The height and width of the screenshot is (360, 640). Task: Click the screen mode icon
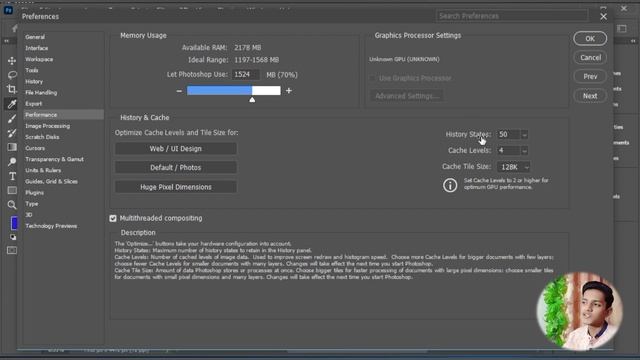[x=12, y=250]
